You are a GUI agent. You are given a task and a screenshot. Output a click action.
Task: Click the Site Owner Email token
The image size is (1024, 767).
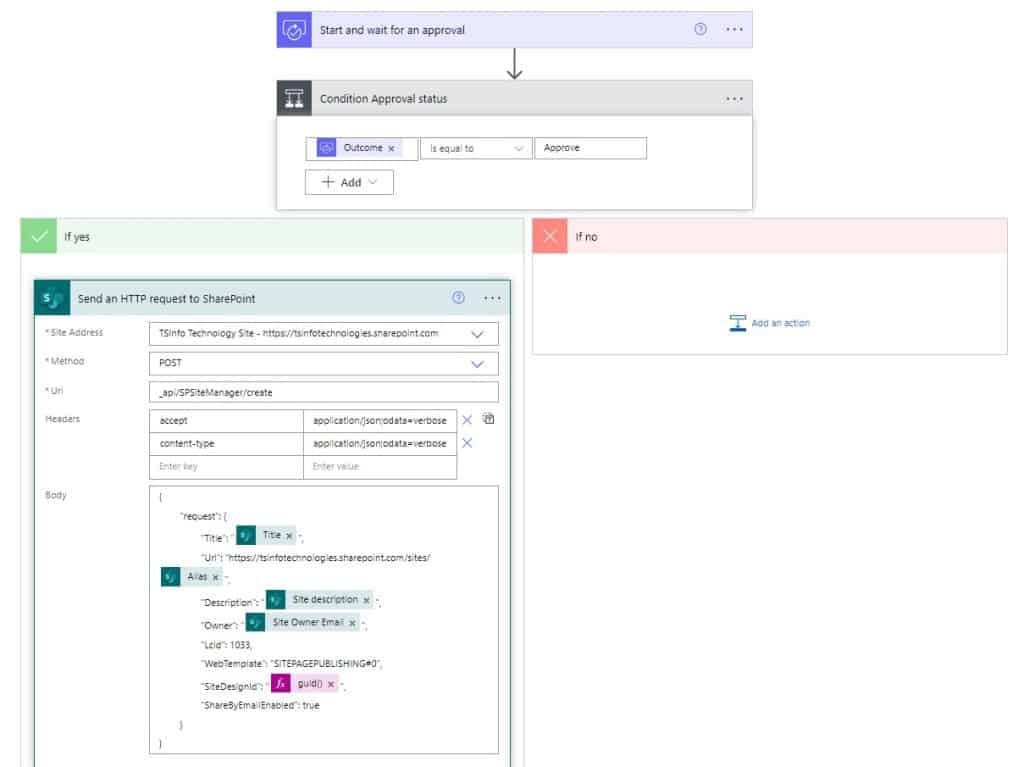[302, 623]
